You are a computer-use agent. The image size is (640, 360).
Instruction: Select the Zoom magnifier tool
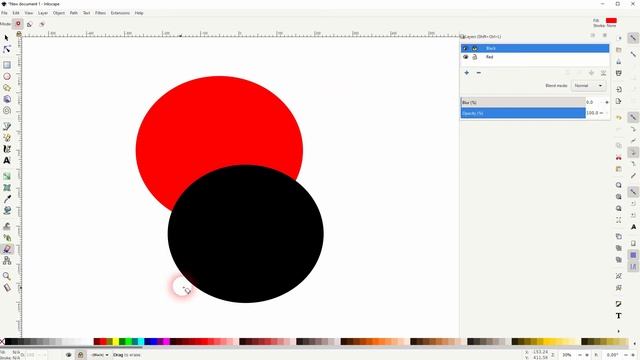(7, 276)
